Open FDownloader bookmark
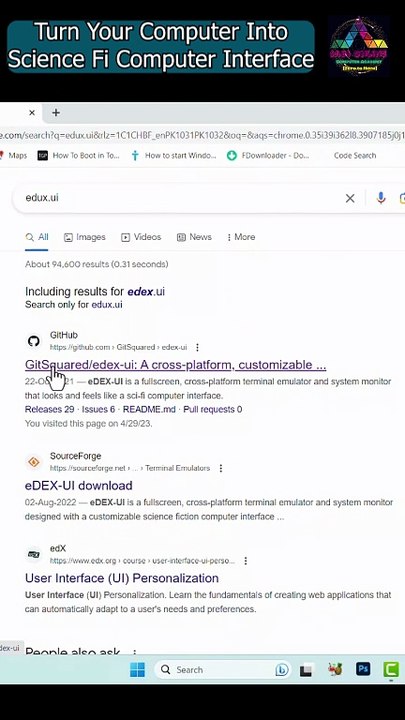 click(x=268, y=156)
